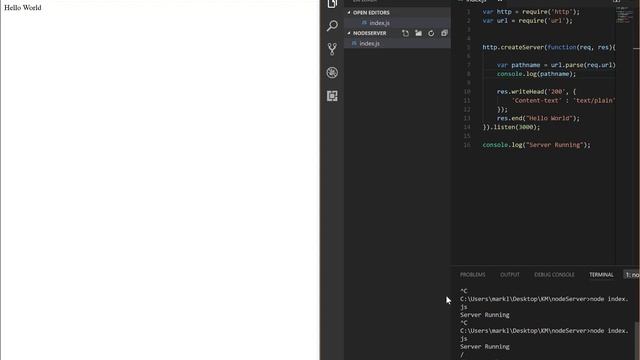640x360 pixels.
Task: Open the Source Control view
Action: (332, 49)
